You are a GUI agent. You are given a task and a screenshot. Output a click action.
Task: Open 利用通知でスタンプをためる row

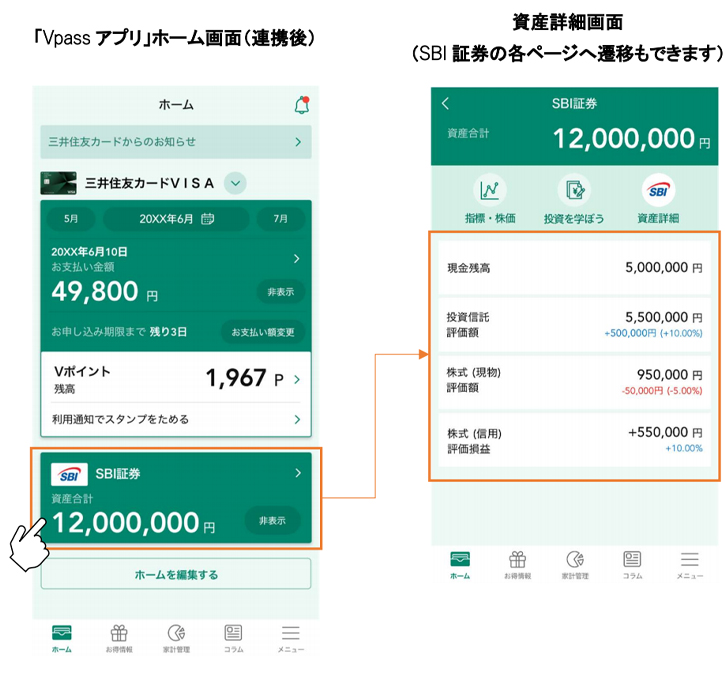tap(176, 419)
